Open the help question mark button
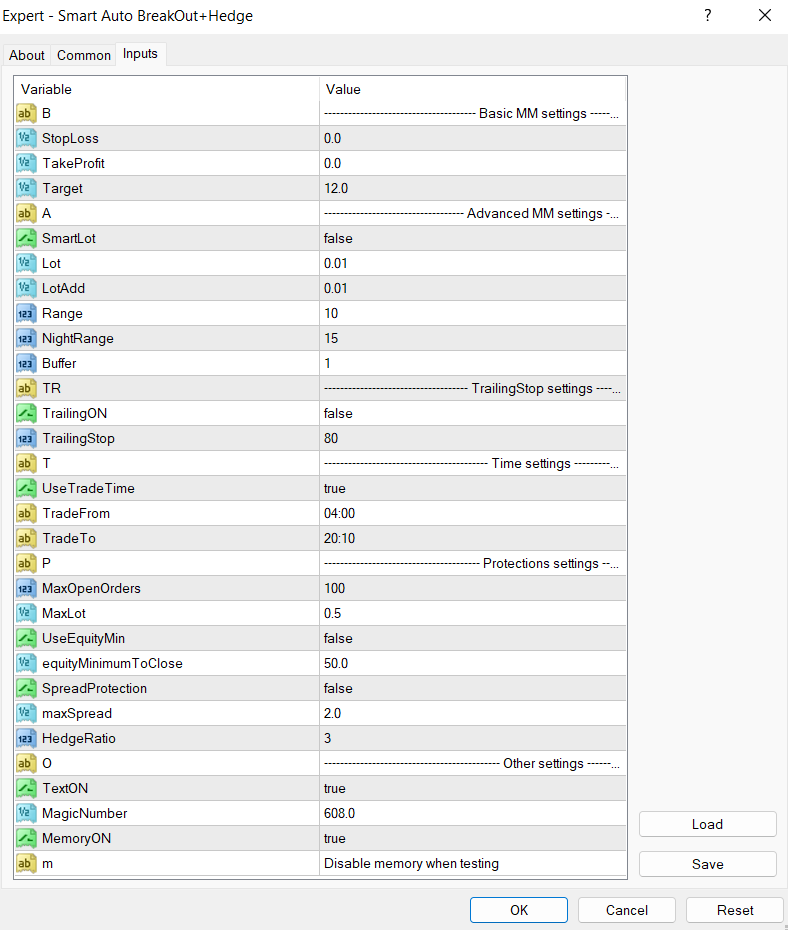The height and width of the screenshot is (930, 788). point(707,15)
